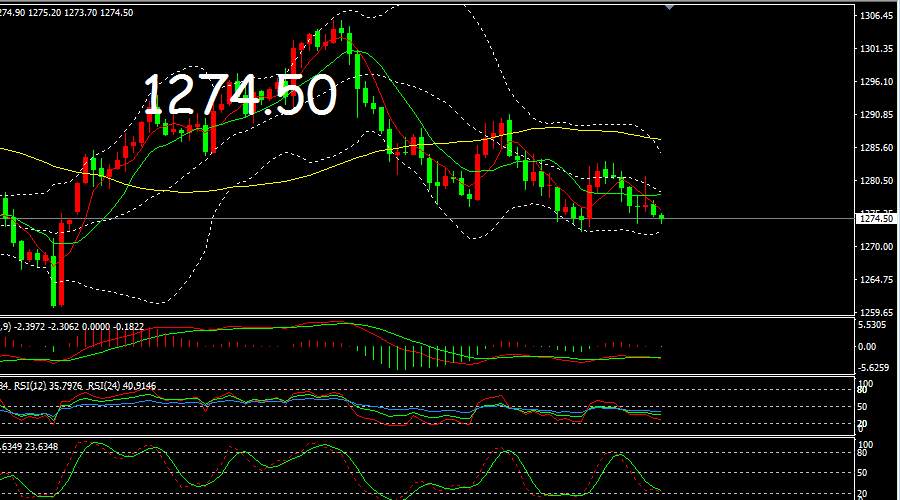Click the 50 level on stochastic scale
This screenshot has width=900, height=500.
862,473
